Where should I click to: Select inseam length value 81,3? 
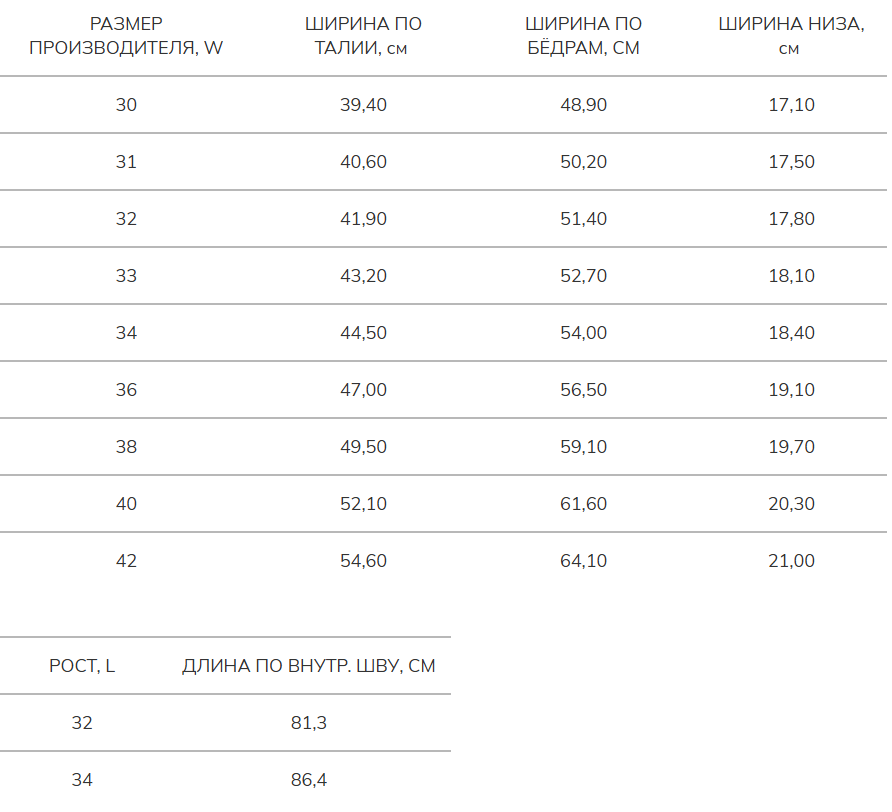[308, 723]
